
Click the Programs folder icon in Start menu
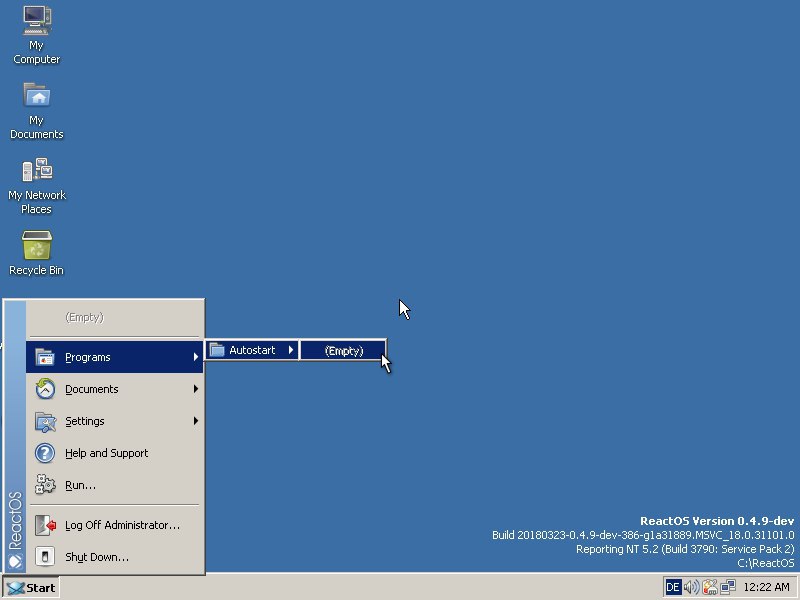click(45, 357)
